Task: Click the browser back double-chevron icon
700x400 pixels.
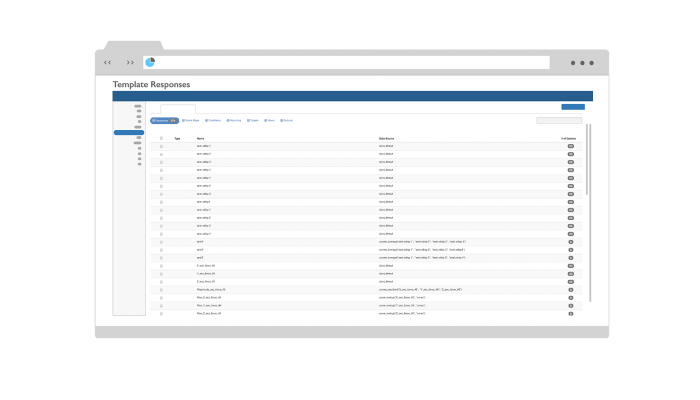Action: pyautogui.click(x=108, y=62)
